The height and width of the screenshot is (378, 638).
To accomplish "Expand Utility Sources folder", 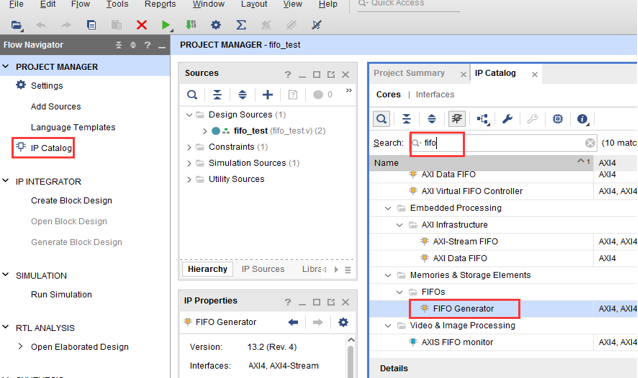I will click(x=189, y=179).
